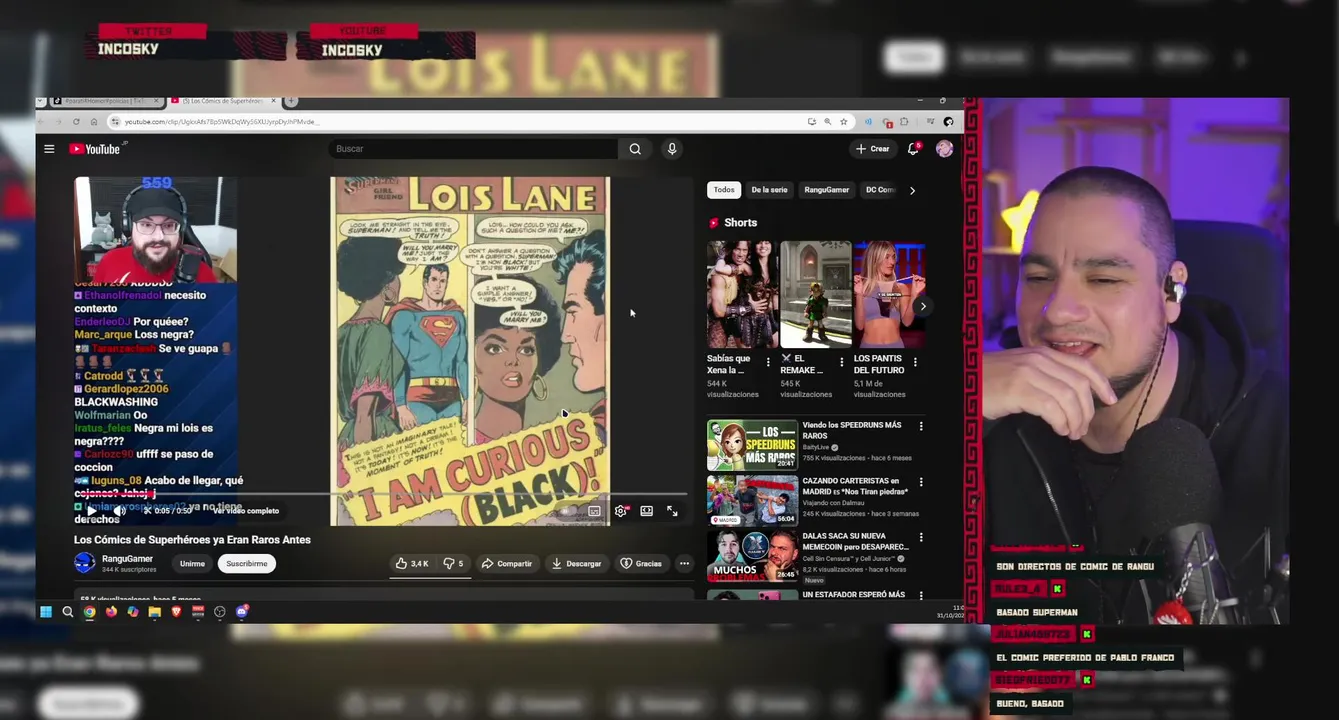
Task: Click the Descargar button
Action: 577,563
